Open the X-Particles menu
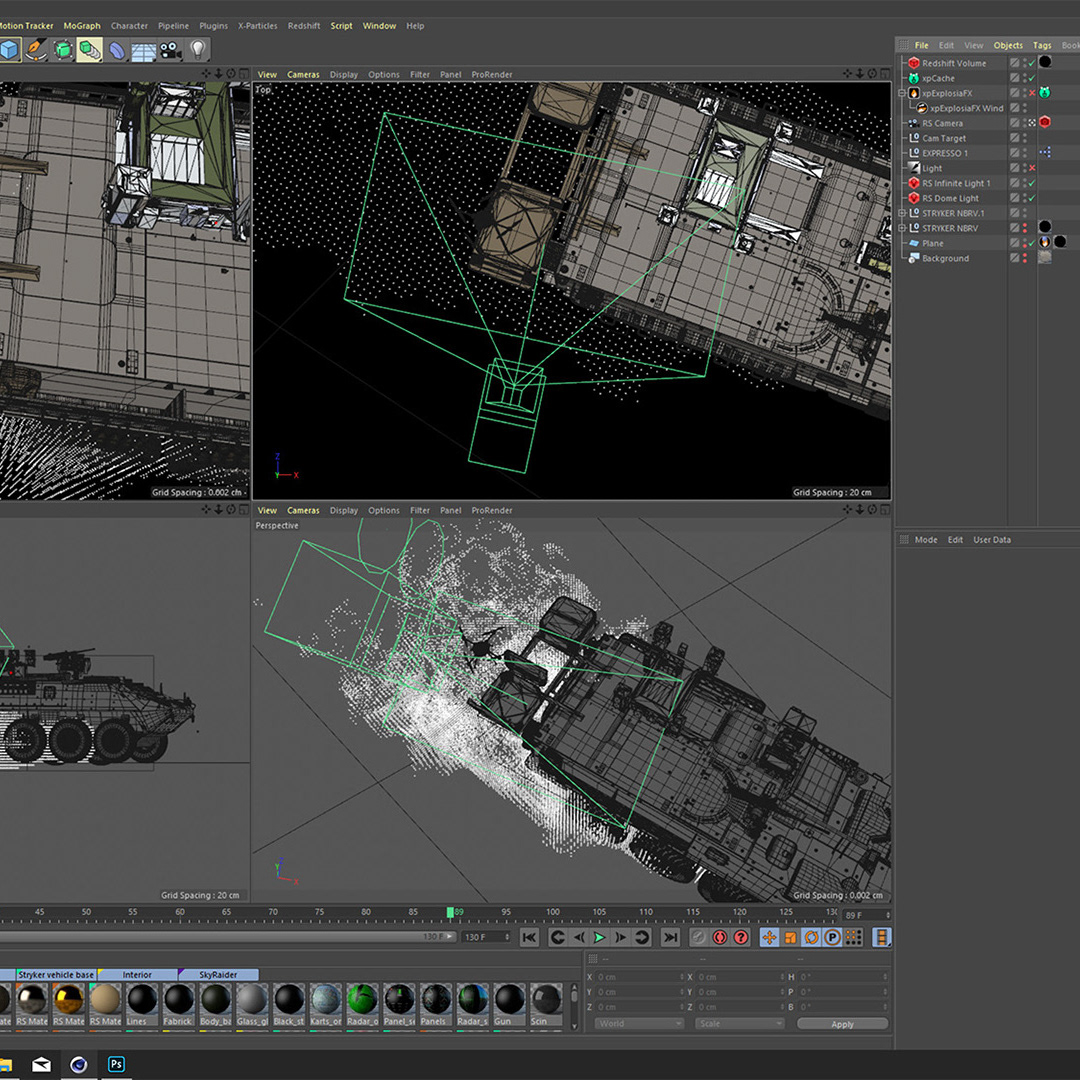The height and width of the screenshot is (1080, 1080). pos(258,25)
